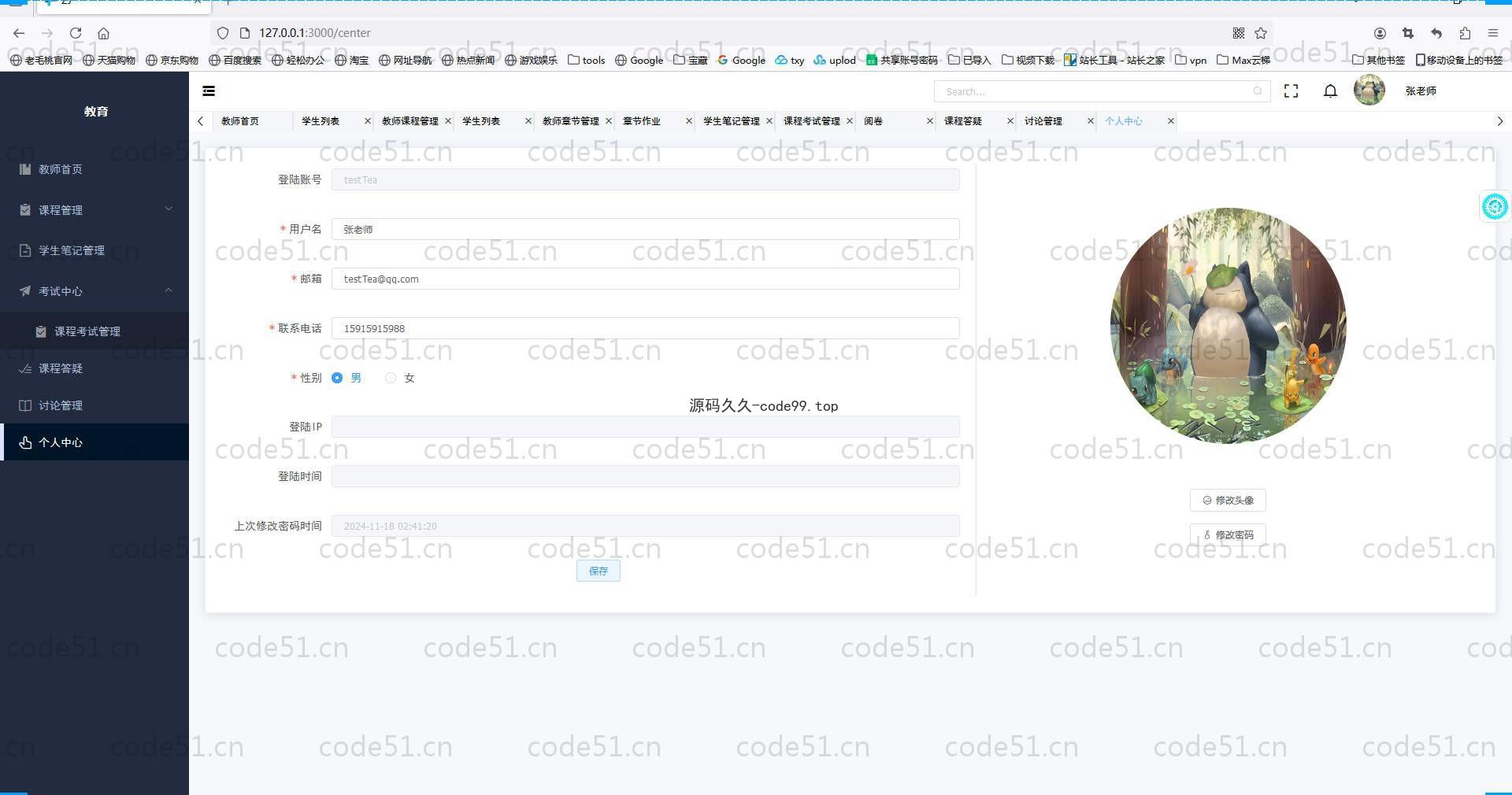This screenshot has height=795, width=1512.
Task: Click the 教育 sidebar title
Action: (96, 111)
